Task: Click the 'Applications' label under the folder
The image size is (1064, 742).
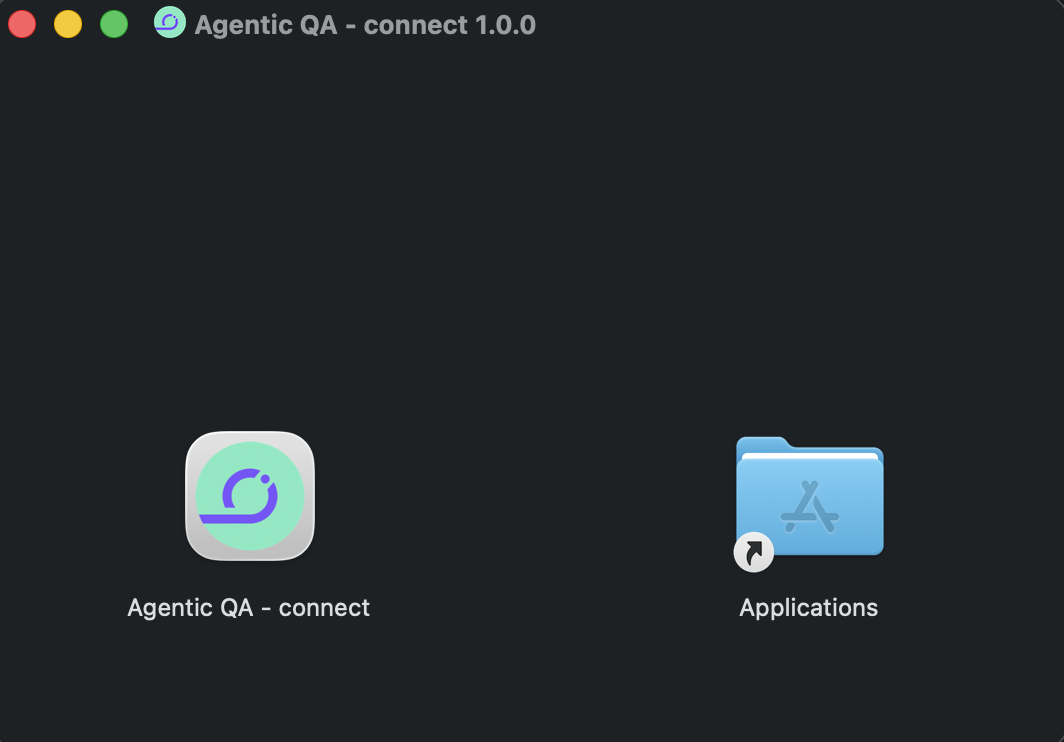Action: click(x=809, y=608)
